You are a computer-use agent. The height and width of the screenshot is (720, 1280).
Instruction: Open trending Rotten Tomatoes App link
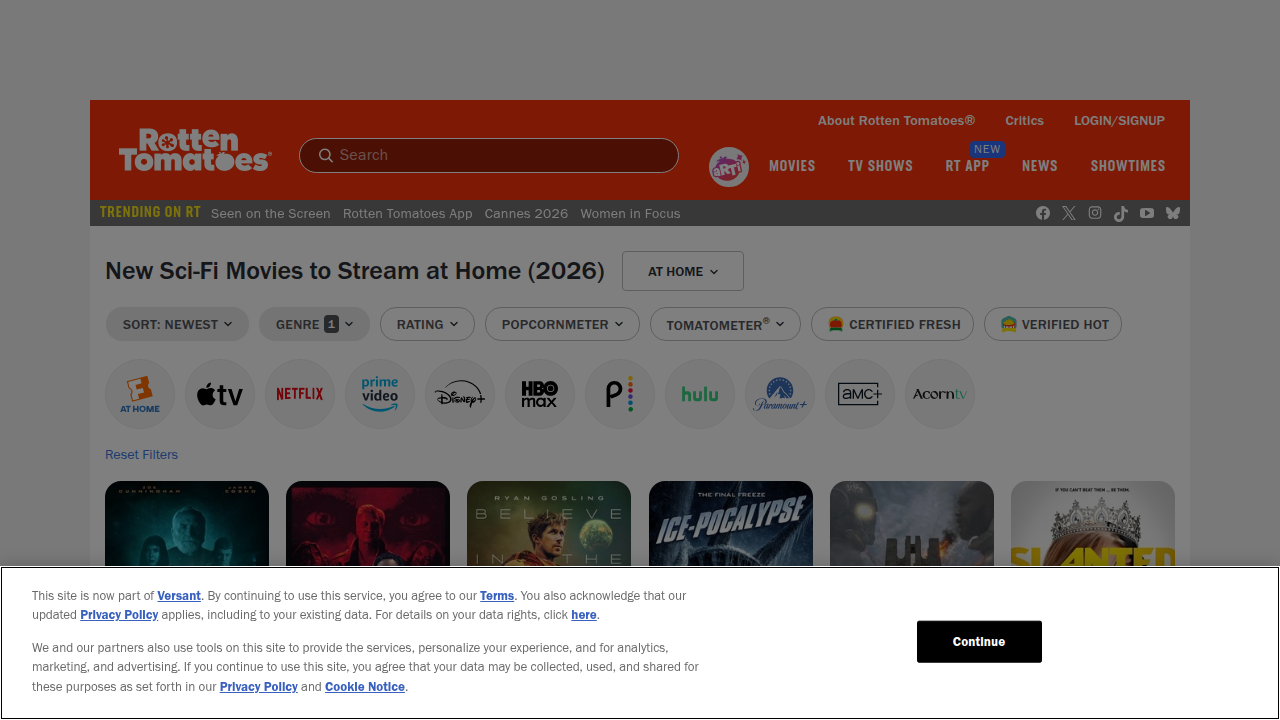pyautogui.click(x=408, y=214)
